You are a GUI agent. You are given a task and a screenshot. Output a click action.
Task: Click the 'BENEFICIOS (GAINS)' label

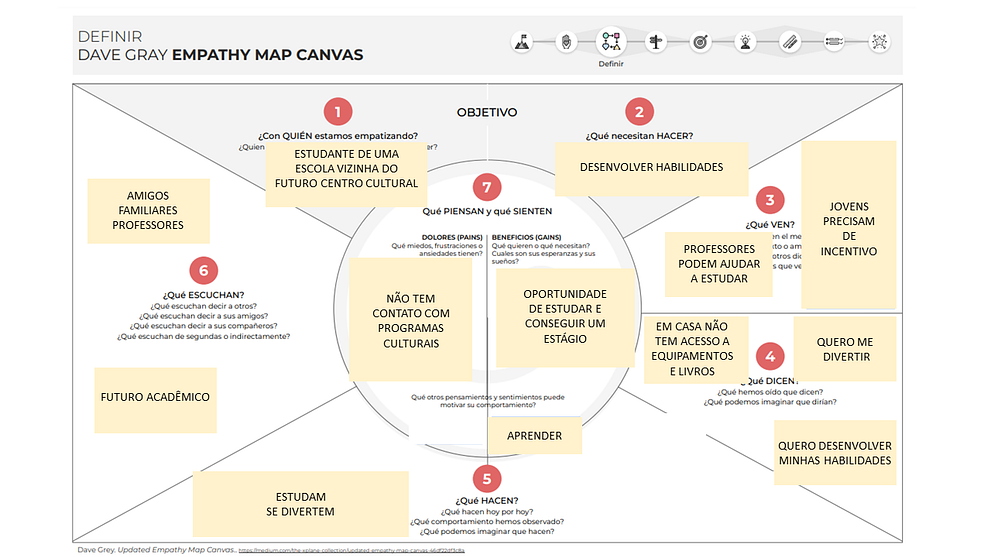[526, 238]
